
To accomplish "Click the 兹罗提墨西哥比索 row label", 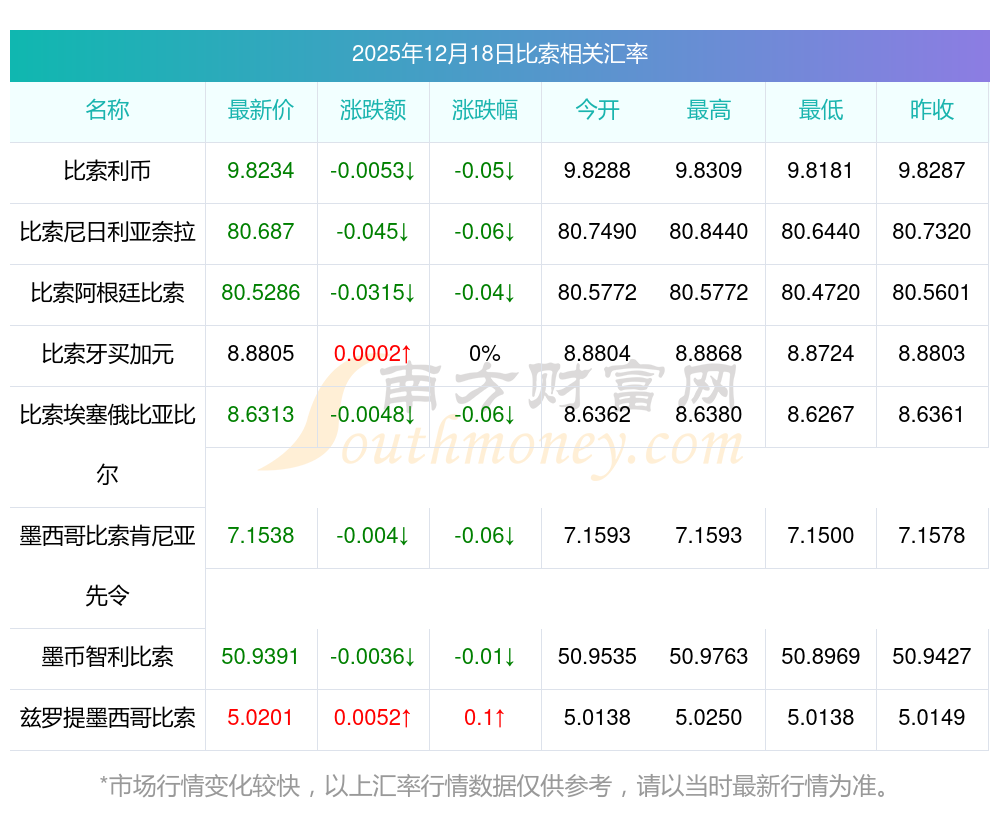I will 107,718.
